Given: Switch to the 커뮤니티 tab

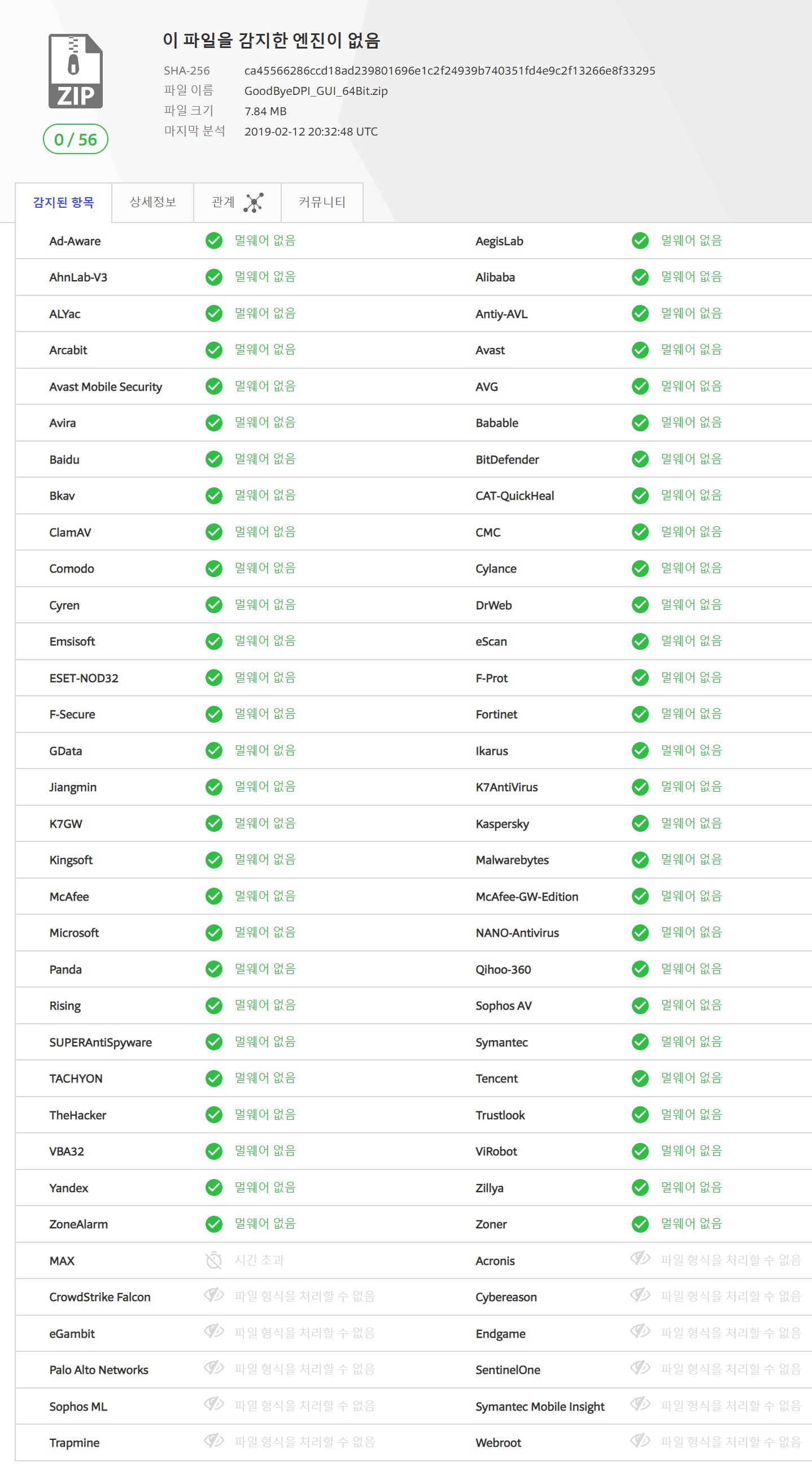Looking at the screenshot, I should (x=322, y=202).
